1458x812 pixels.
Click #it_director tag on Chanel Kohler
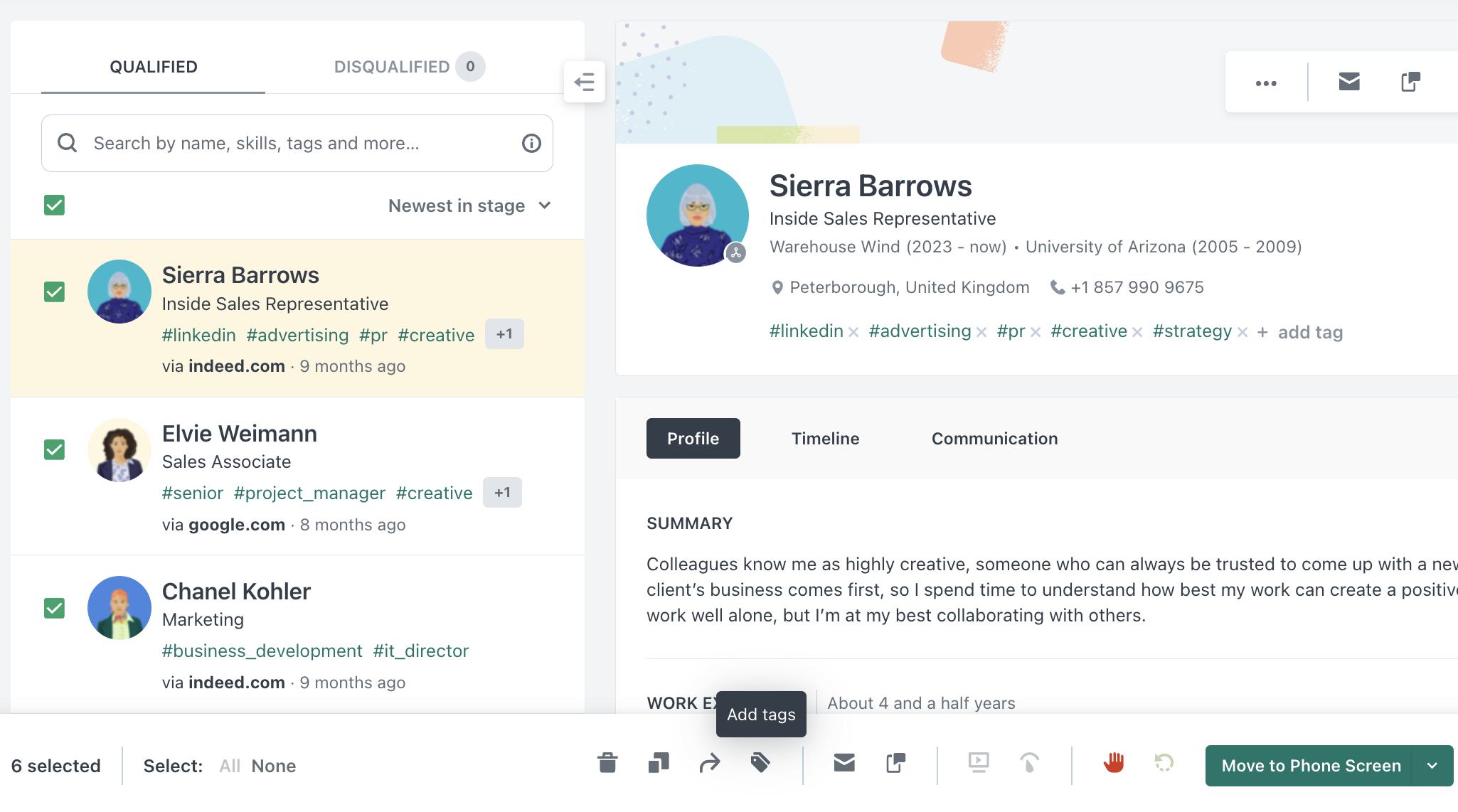tap(420, 651)
